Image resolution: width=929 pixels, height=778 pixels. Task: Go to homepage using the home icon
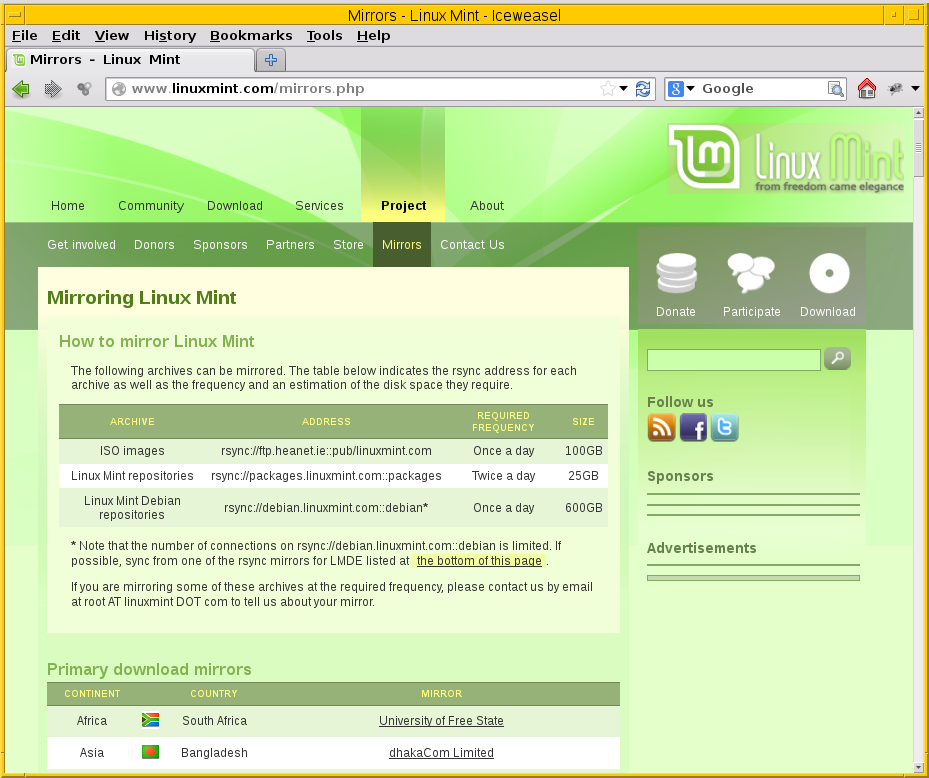[866, 89]
